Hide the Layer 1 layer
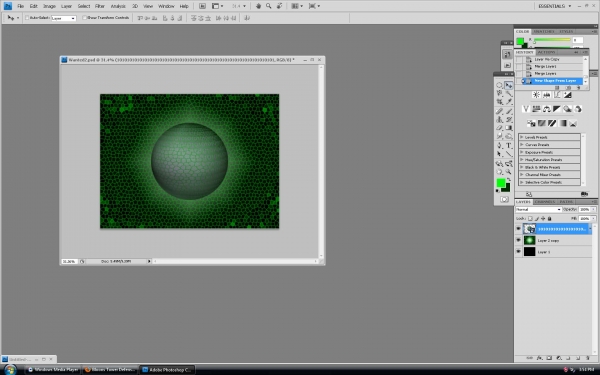 (518, 252)
